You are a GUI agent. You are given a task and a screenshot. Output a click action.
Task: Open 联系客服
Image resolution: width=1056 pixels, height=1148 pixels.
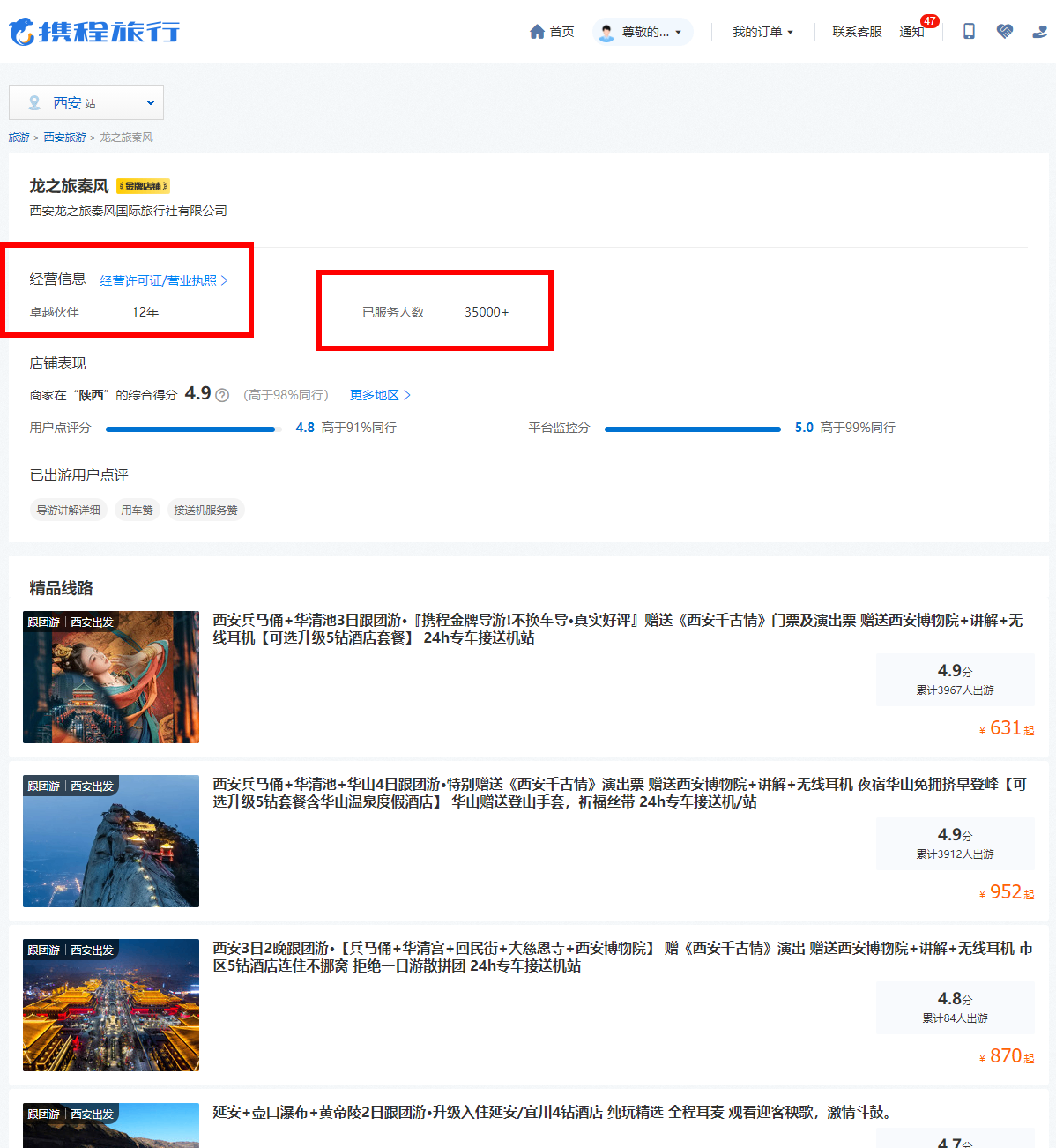pos(857,32)
